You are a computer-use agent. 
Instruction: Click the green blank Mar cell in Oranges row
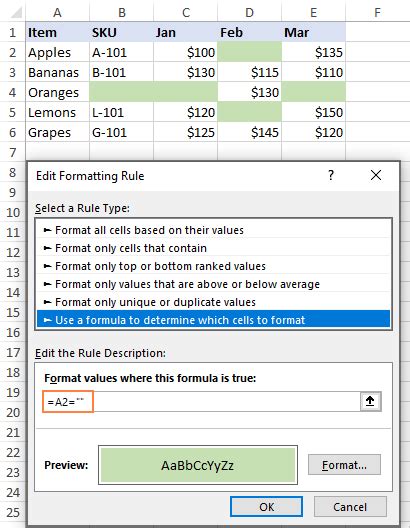313,92
